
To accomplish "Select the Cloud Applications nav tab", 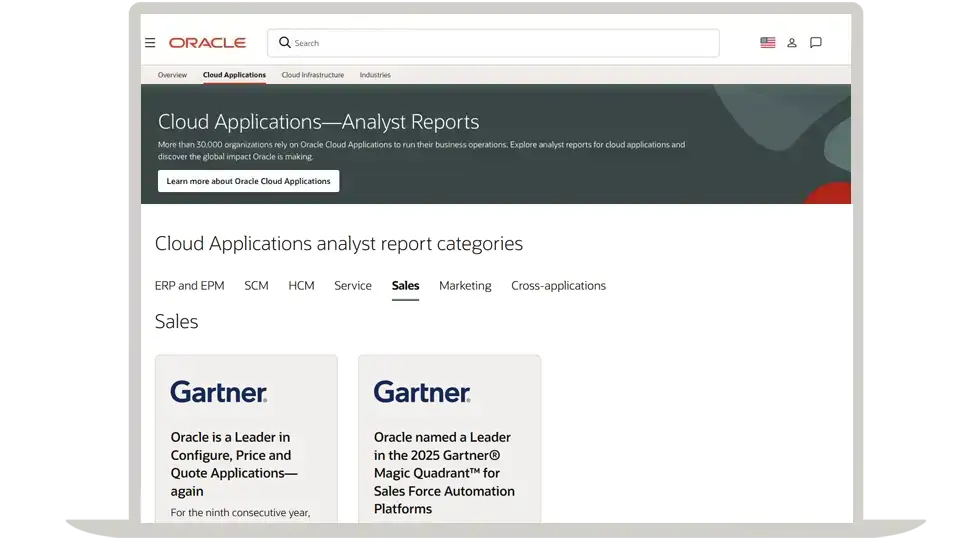I will click(234, 75).
